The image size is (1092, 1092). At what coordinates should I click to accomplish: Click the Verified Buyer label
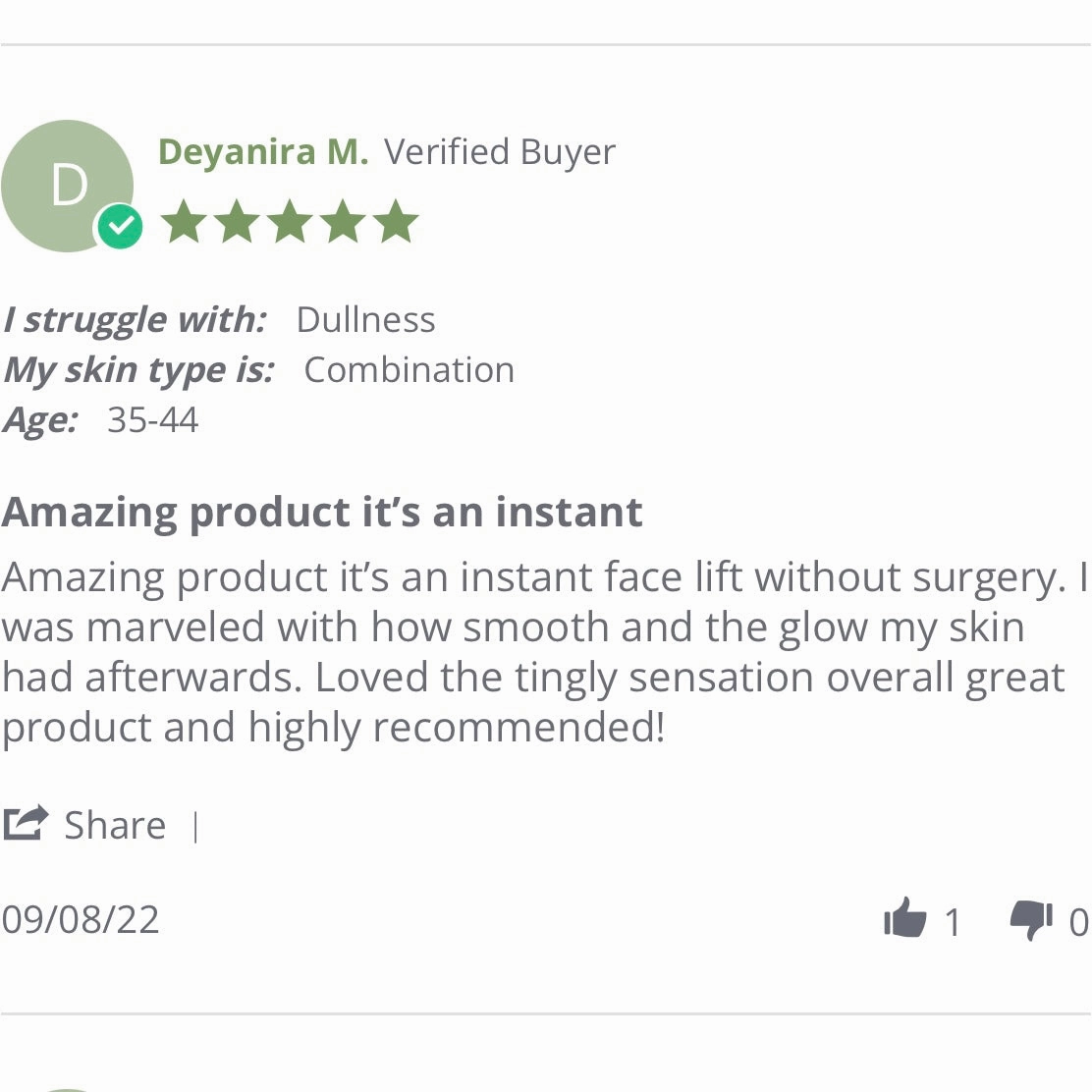pyautogui.click(x=499, y=152)
